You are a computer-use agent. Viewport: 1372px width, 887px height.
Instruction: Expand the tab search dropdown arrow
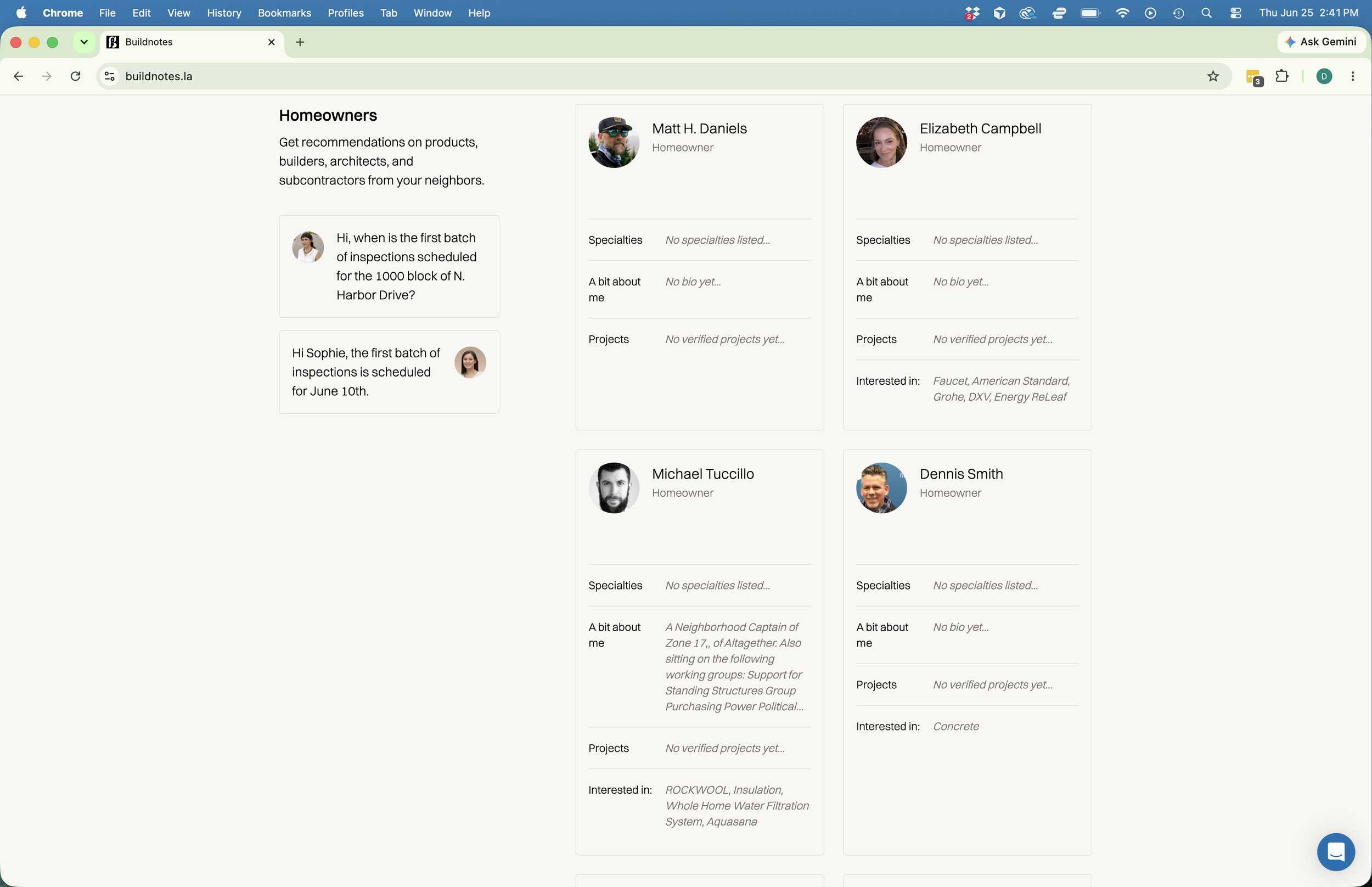click(84, 42)
